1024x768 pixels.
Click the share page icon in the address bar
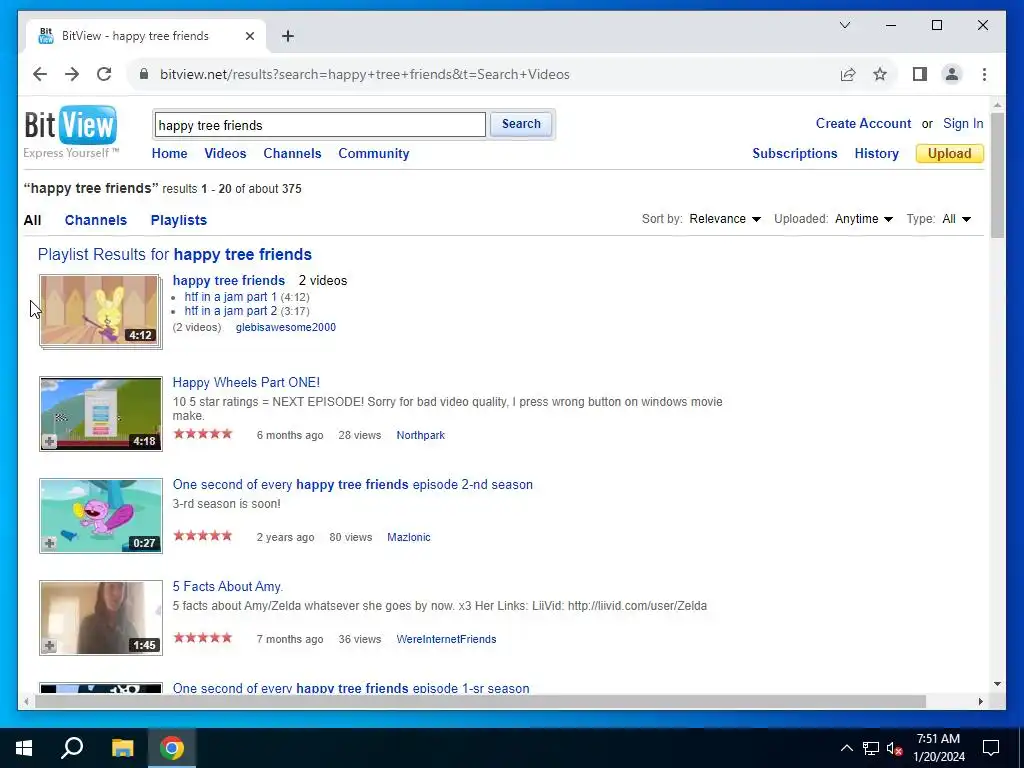pyautogui.click(x=848, y=74)
